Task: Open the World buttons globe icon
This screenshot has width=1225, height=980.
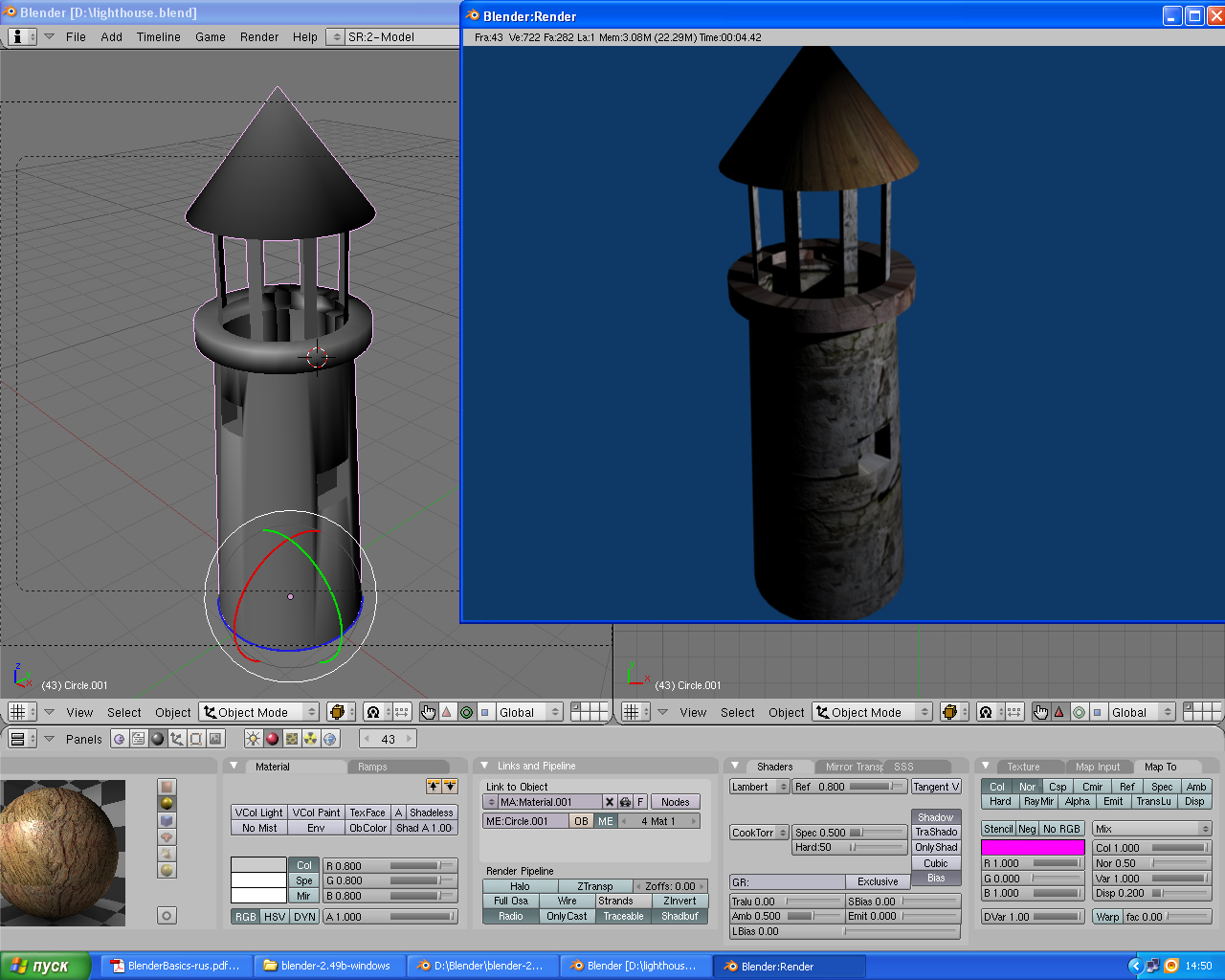Action: click(330, 739)
